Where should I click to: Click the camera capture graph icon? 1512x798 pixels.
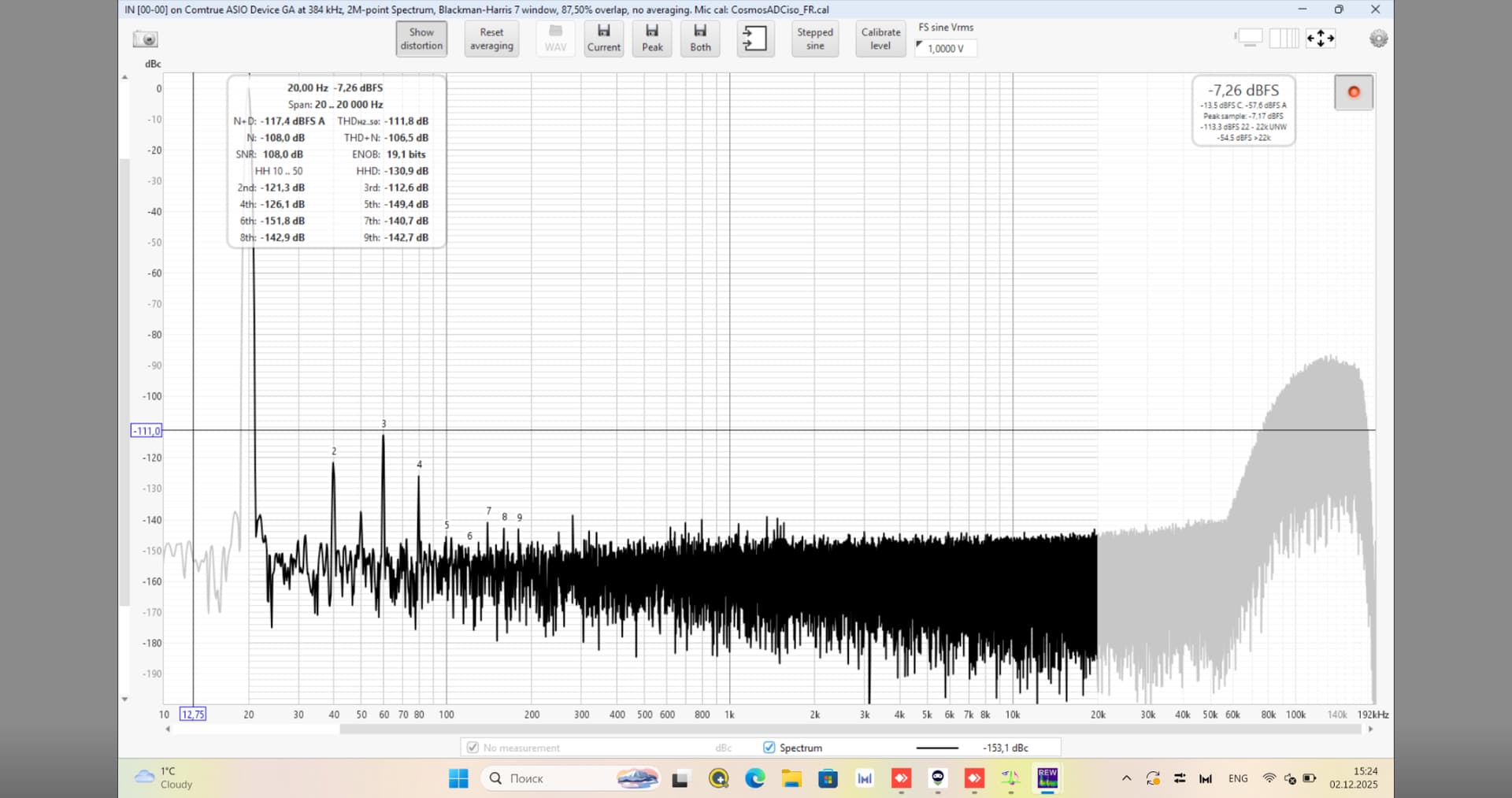point(146,39)
